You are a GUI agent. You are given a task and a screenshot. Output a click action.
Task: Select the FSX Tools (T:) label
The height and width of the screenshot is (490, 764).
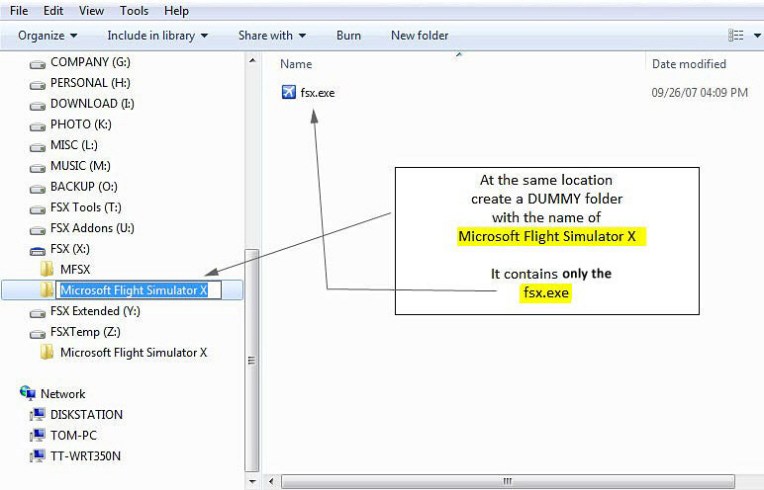pos(86,207)
